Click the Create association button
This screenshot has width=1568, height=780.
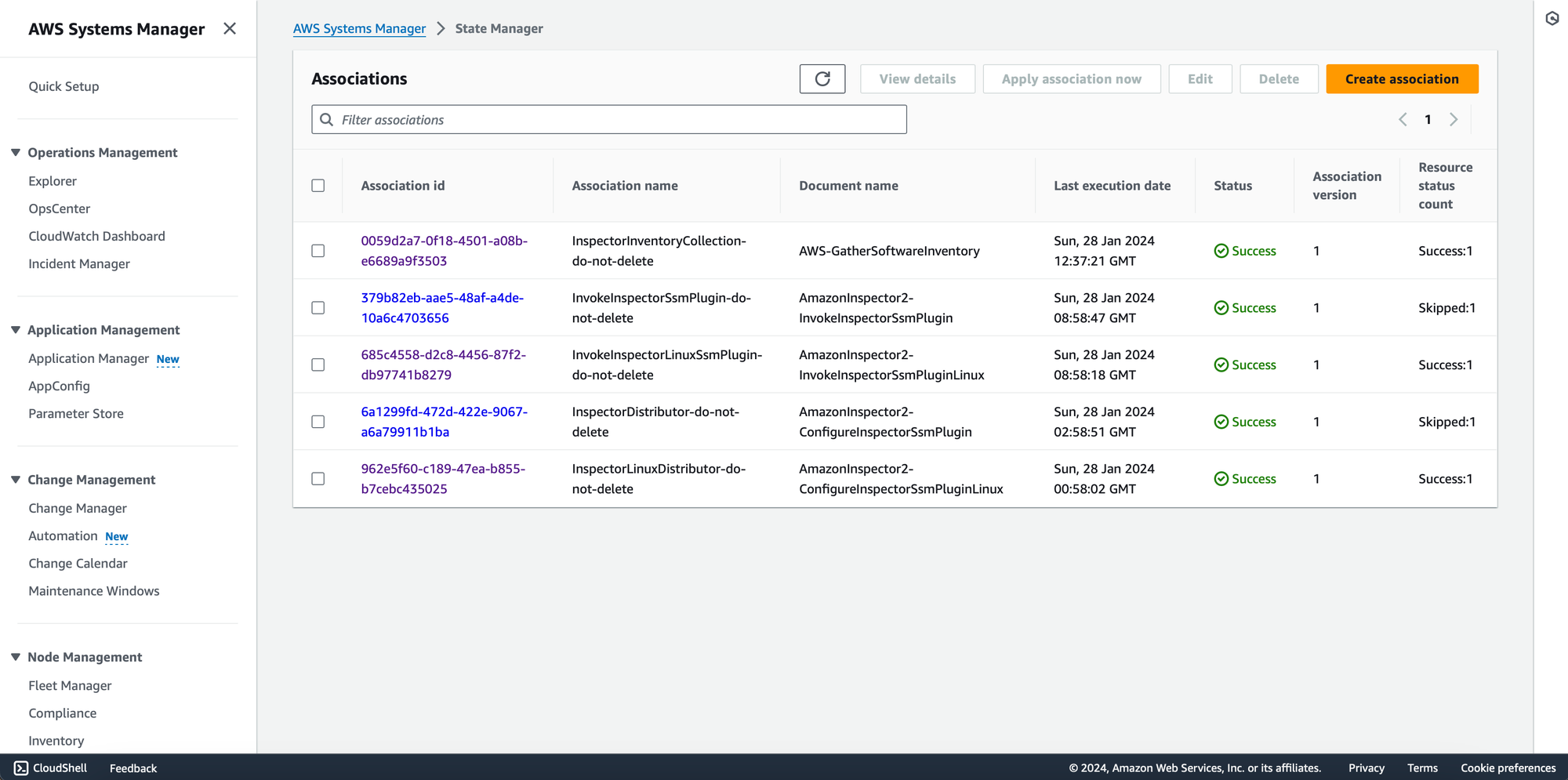[x=1402, y=79]
